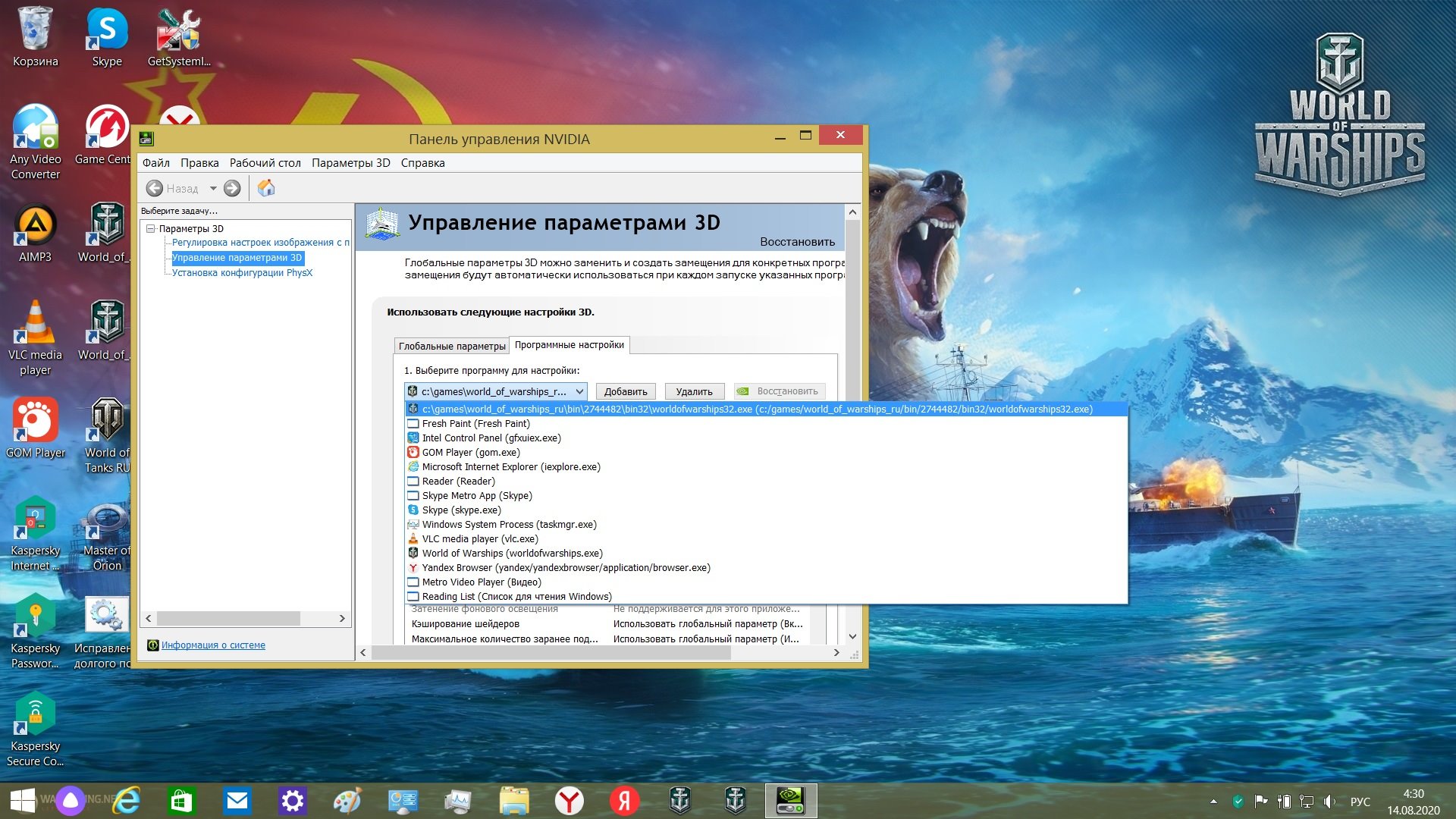The width and height of the screenshot is (1456, 819).
Task: Click the Добавить button
Action: click(626, 391)
